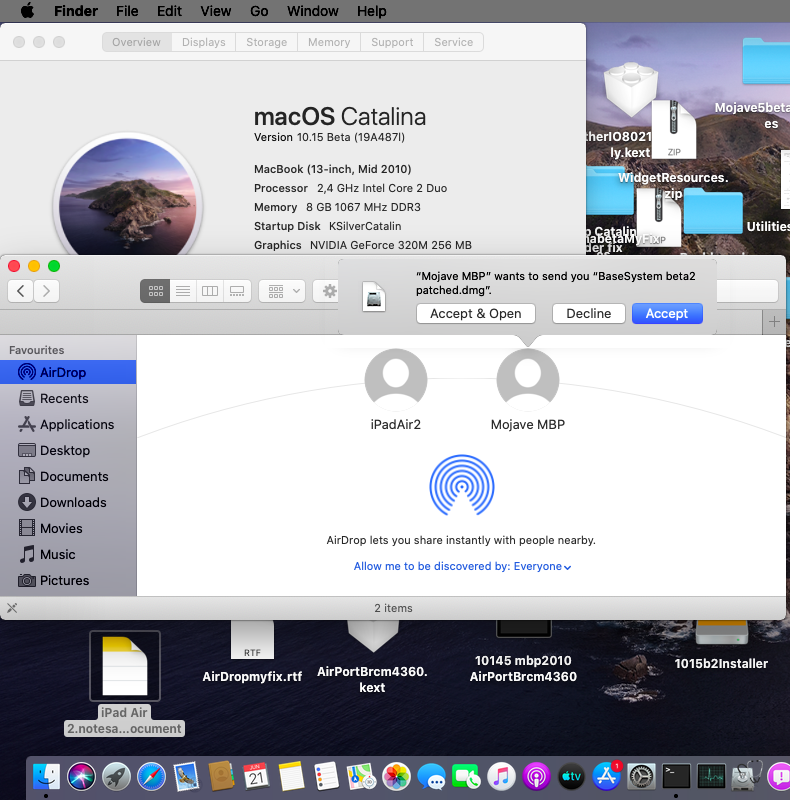Open the Apple menu
The width and height of the screenshot is (790, 800).
pos(28,11)
